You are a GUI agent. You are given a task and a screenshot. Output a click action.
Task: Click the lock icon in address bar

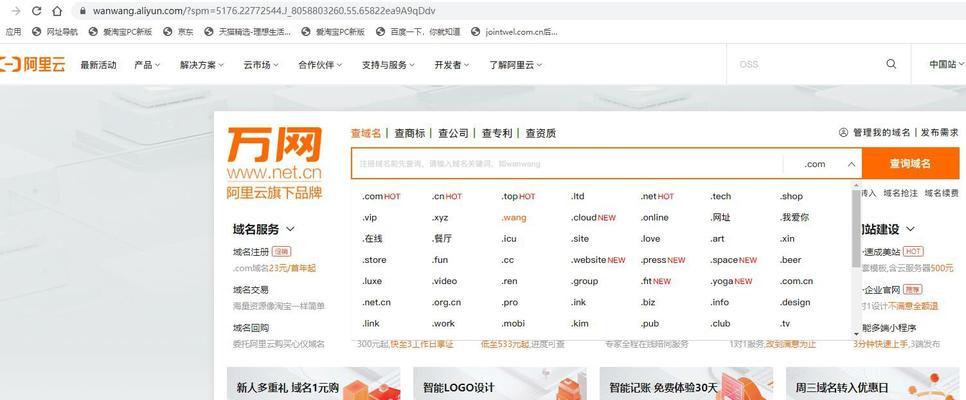(82, 11)
